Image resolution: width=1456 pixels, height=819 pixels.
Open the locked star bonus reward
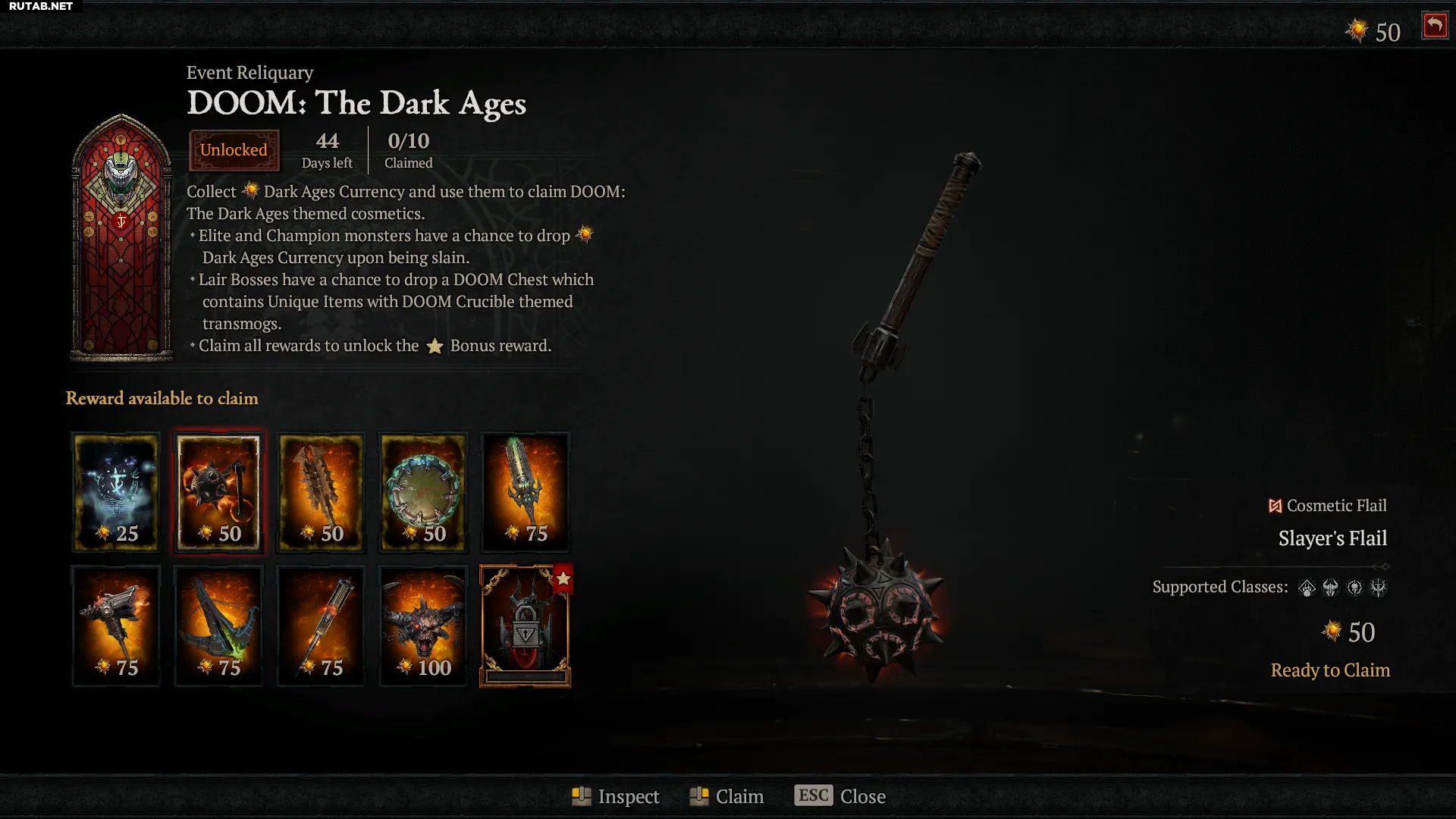[x=526, y=626]
